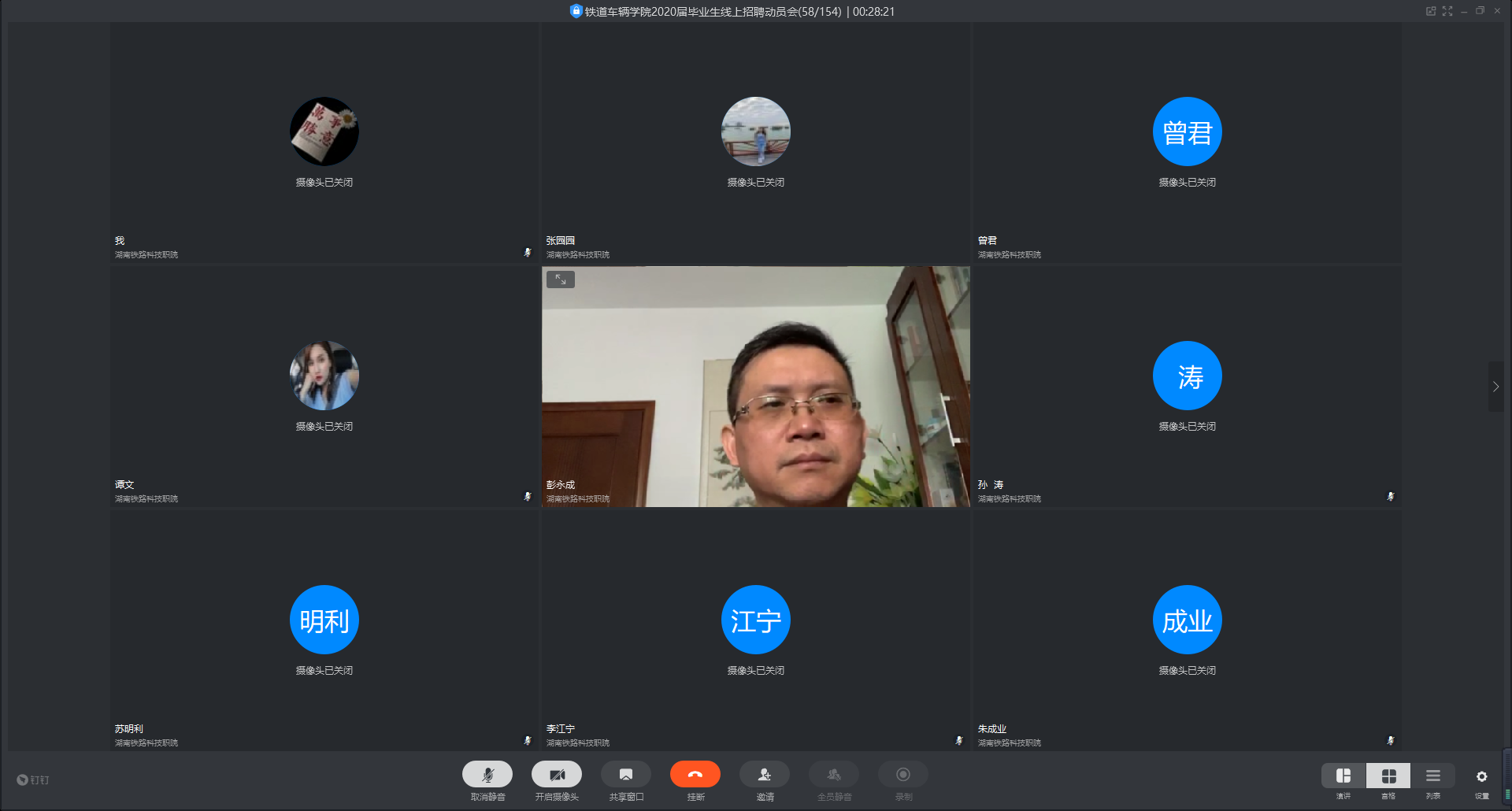Click name label 谭文

124,484
